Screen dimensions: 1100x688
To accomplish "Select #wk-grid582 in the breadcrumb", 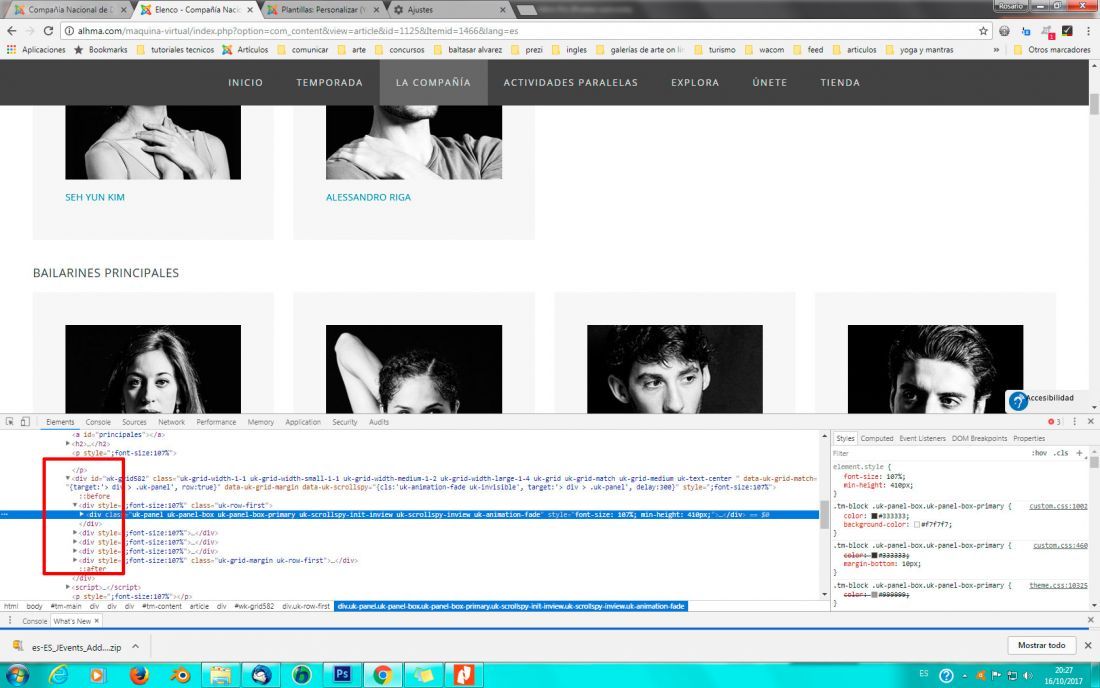I will coord(254,606).
